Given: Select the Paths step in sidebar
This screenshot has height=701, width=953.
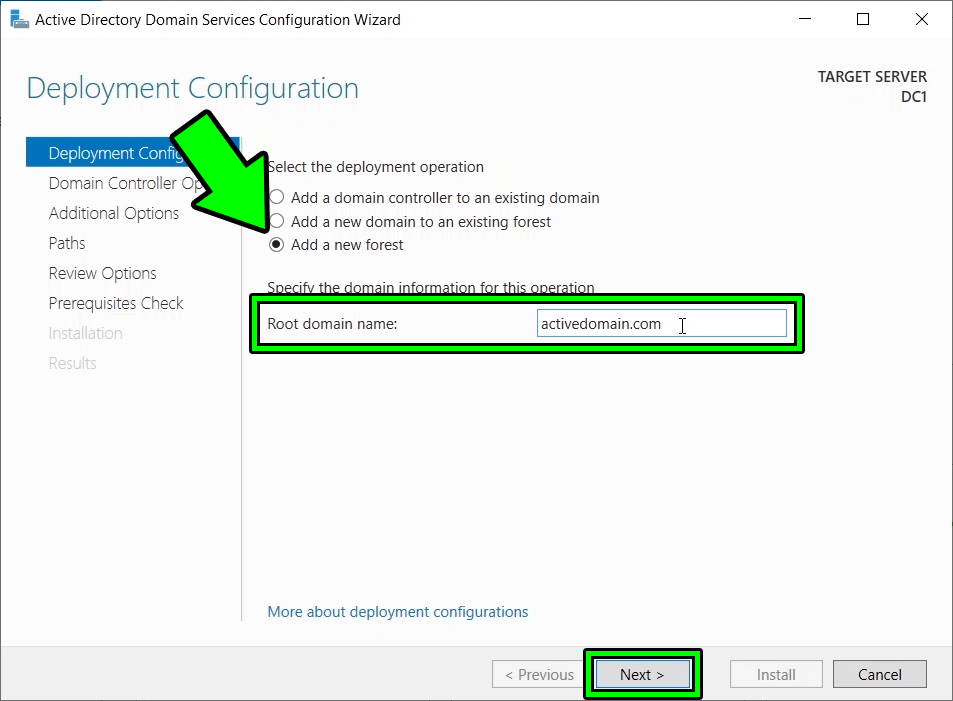Looking at the screenshot, I should point(66,243).
